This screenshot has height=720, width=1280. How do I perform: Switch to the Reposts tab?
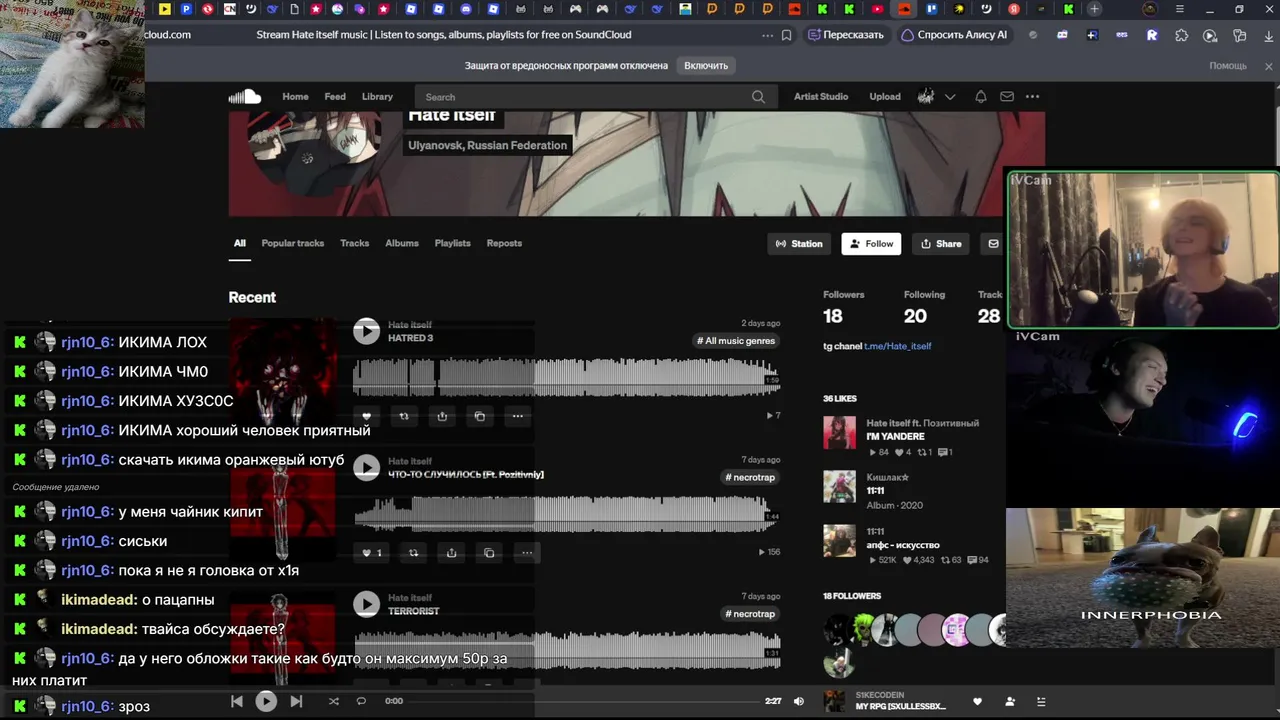tap(504, 243)
